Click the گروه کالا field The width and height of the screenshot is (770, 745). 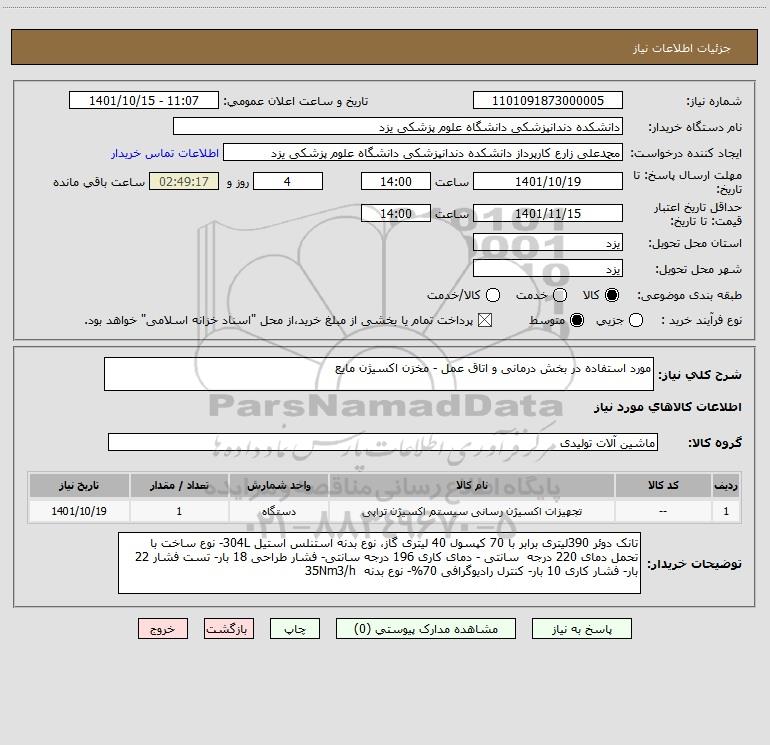383,442
